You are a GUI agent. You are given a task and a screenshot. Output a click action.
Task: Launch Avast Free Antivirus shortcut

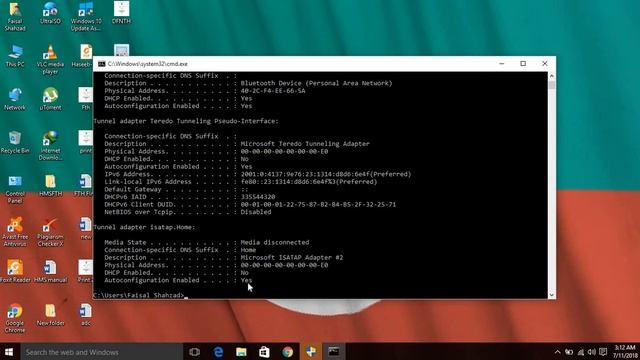15,233
